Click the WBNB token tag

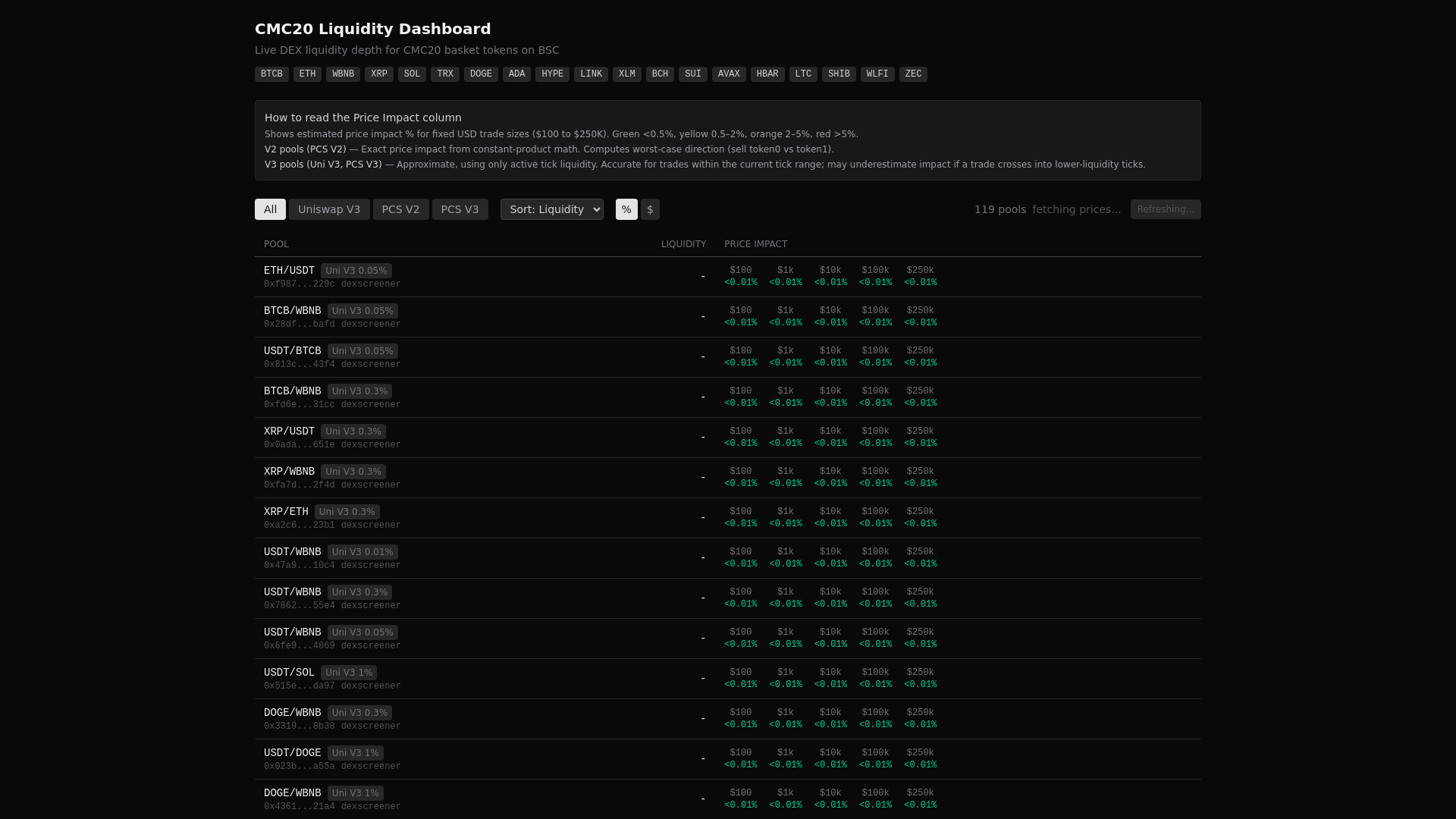(x=343, y=74)
